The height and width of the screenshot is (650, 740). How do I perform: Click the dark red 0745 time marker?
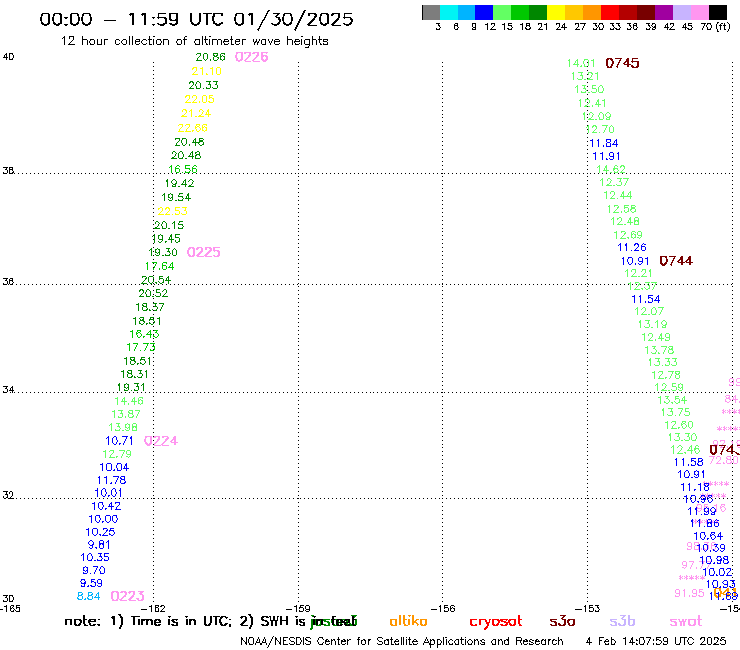pos(622,63)
